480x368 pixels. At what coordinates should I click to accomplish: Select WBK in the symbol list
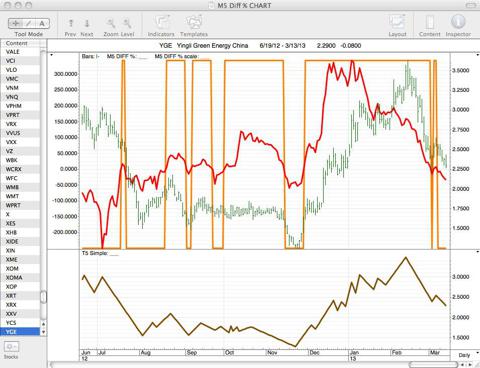(20, 160)
